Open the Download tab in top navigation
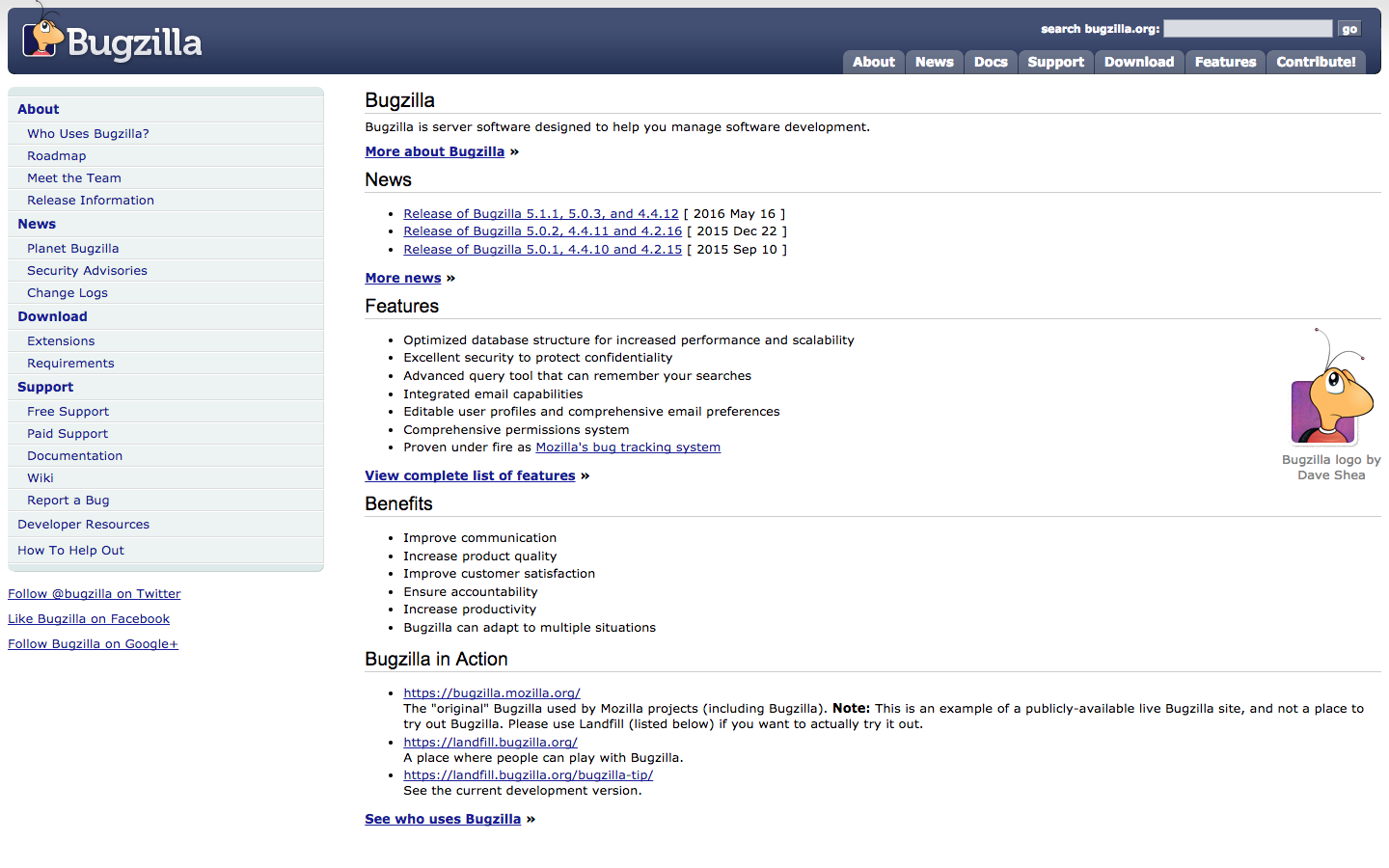 (x=1139, y=62)
